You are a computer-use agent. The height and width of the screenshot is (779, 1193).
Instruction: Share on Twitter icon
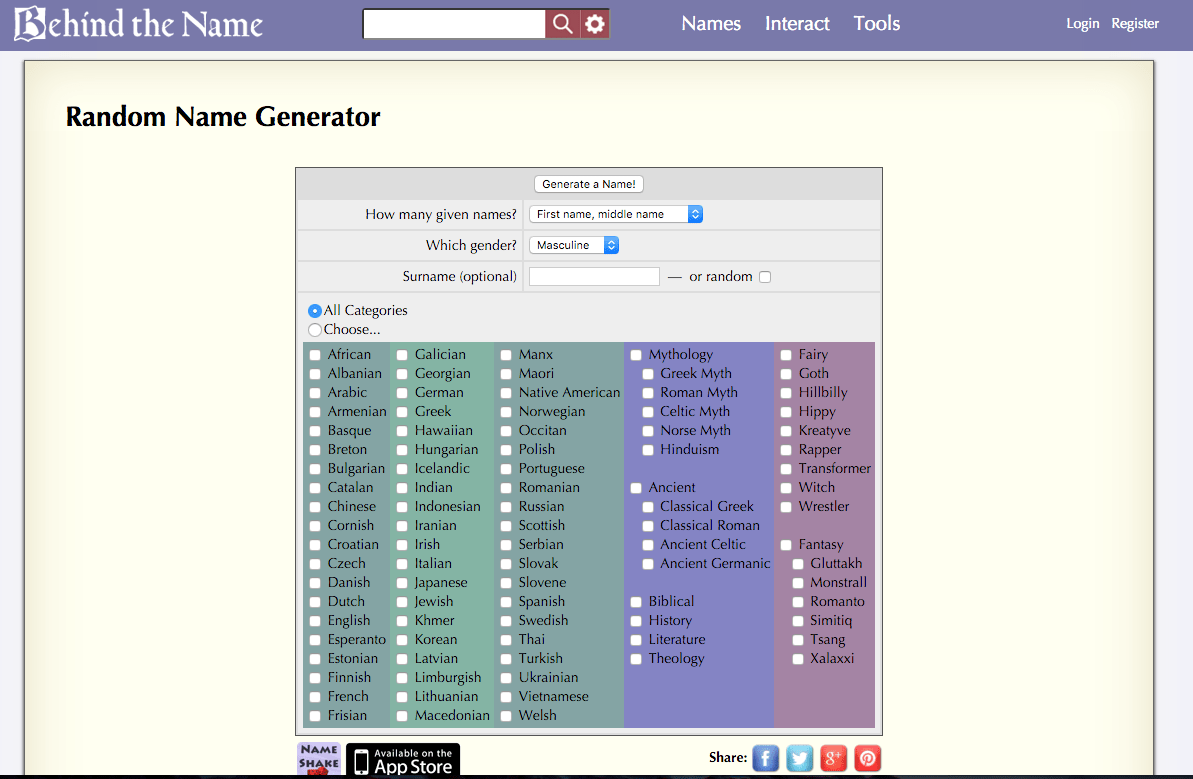pyautogui.click(x=800, y=758)
